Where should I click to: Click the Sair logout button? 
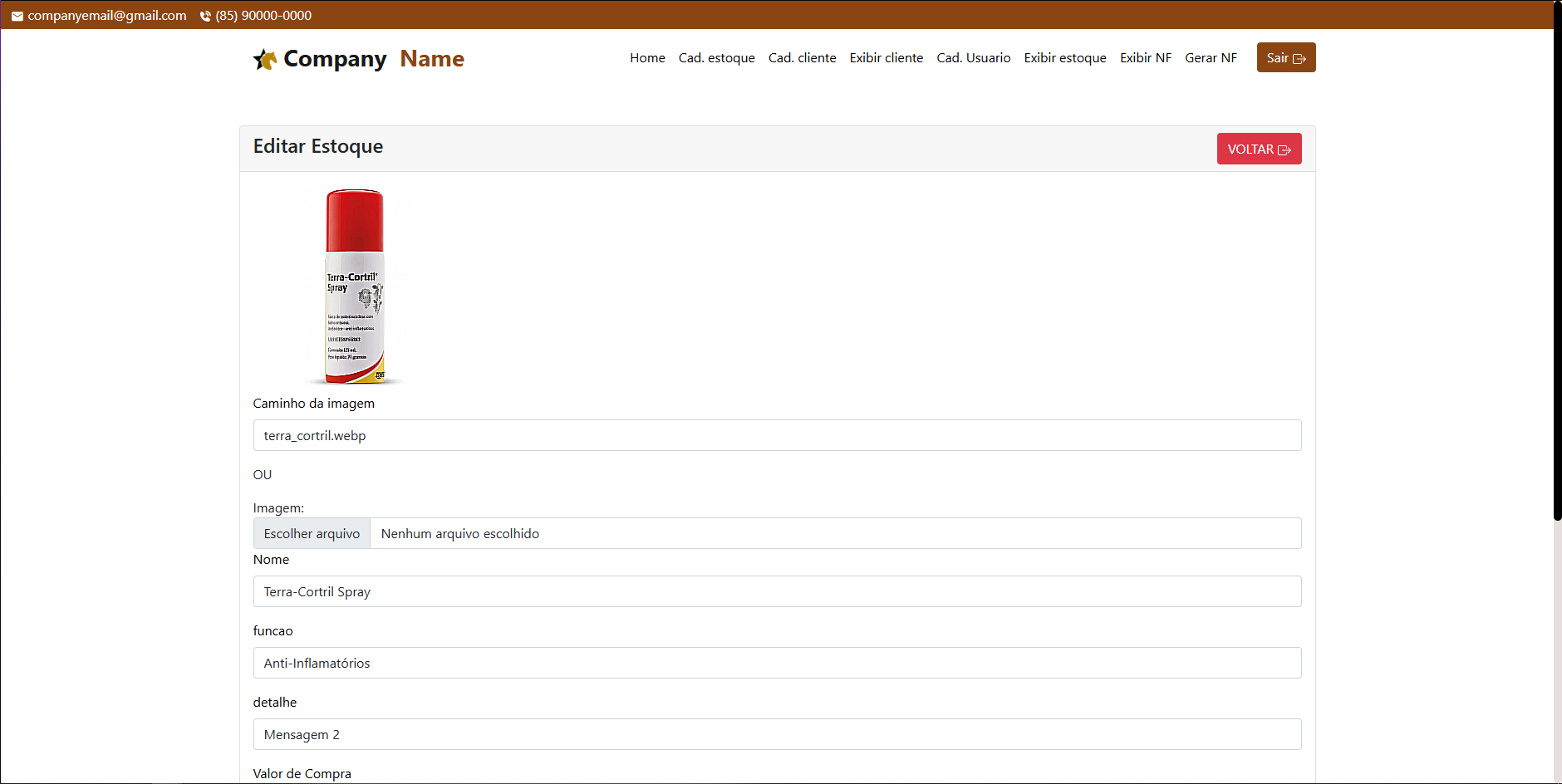pos(1286,57)
